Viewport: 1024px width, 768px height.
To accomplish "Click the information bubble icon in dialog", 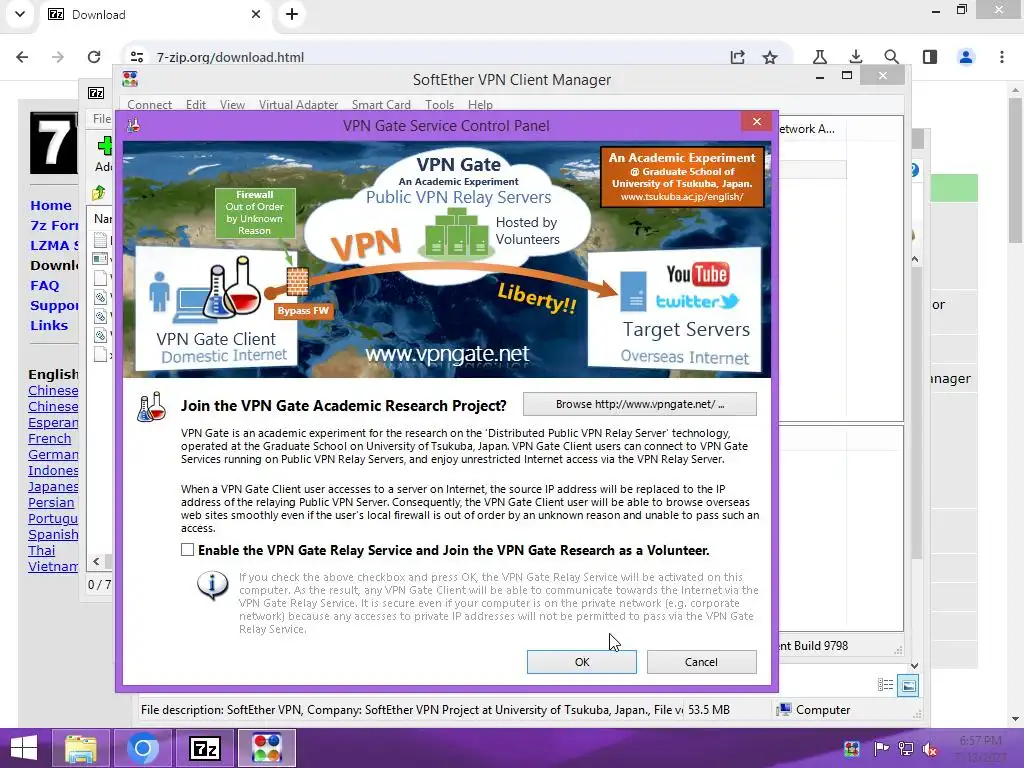I will [213, 585].
